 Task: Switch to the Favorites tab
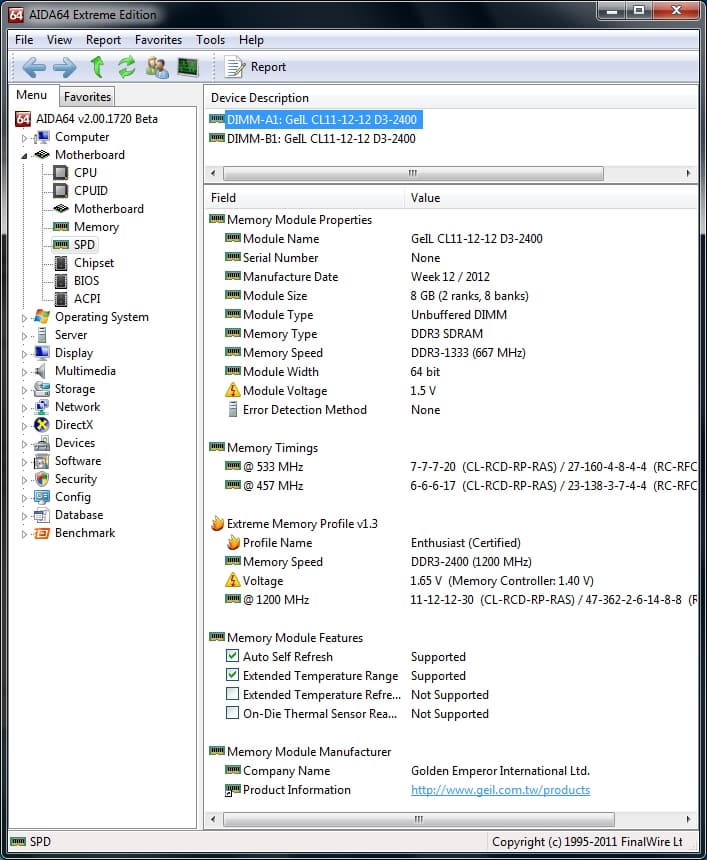pyautogui.click(x=87, y=97)
